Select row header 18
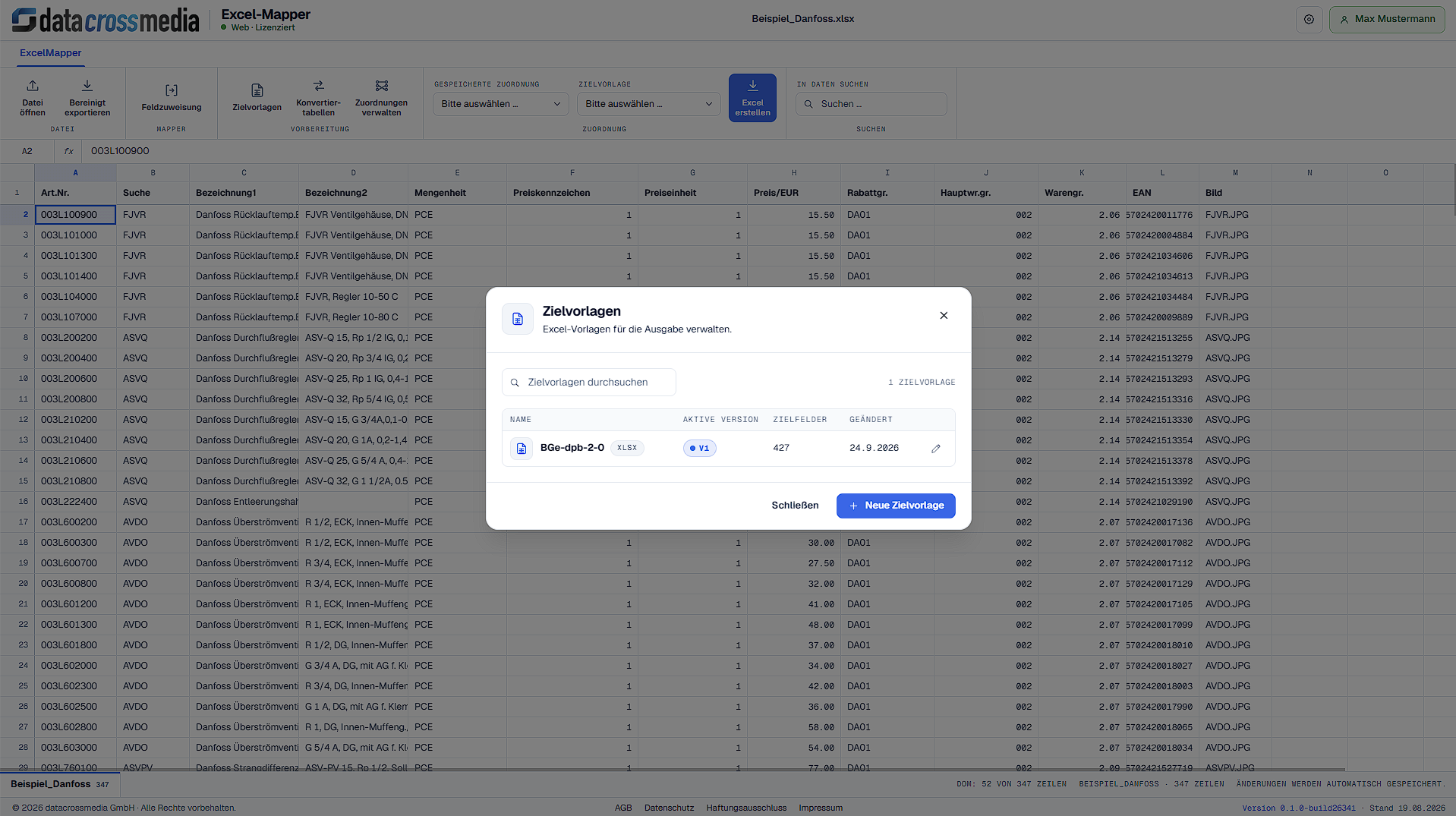Image resolution: width=1456 pixels, height=816 pixels. coord(17,543)
